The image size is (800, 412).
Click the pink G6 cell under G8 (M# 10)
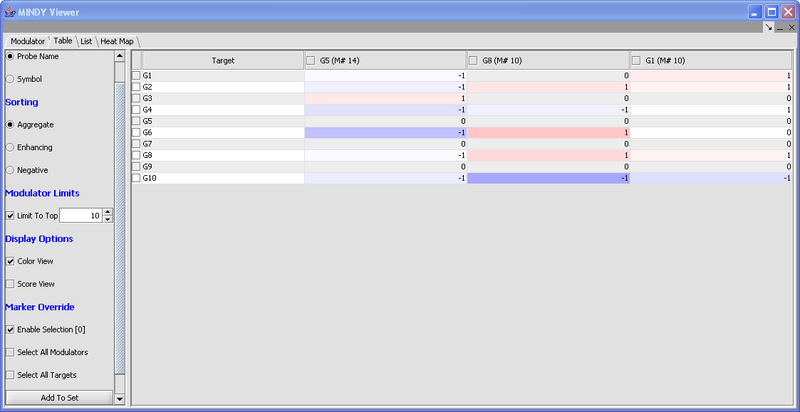pos(548,133)
